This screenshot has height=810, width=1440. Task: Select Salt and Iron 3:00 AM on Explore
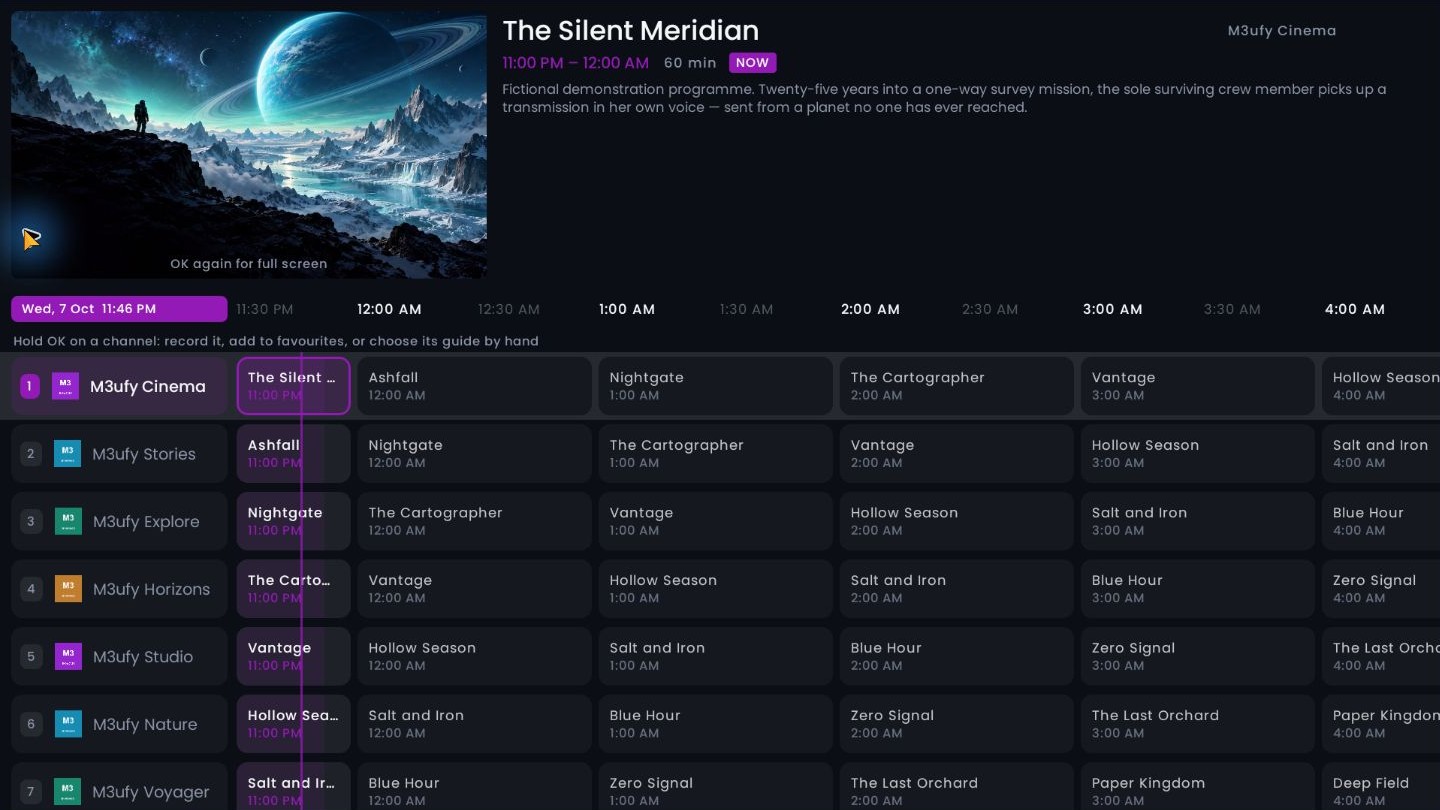[x=1197, y=521]
